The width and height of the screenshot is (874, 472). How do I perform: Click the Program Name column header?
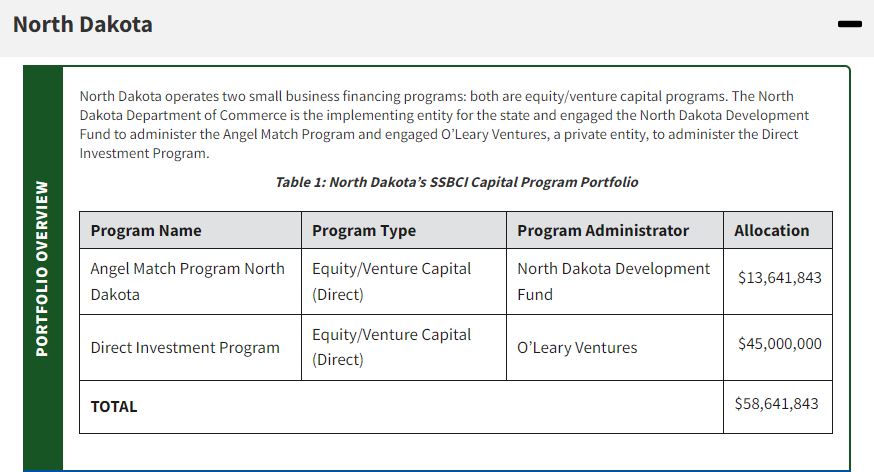191,230
